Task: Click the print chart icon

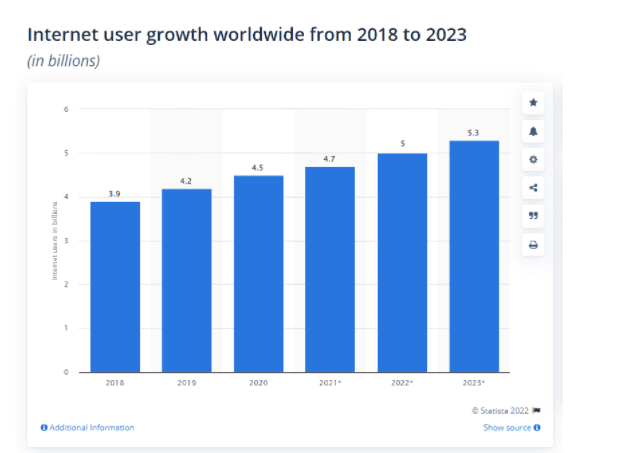Action: [533, 245]
